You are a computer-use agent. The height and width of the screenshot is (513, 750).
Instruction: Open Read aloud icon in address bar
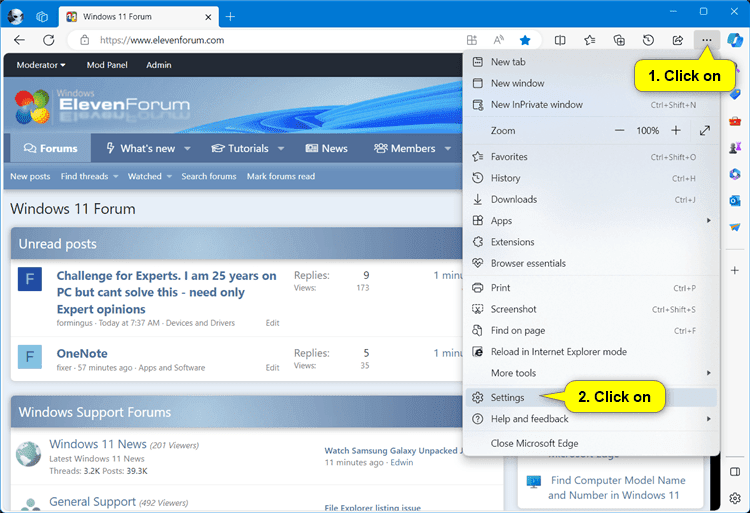click(498, 40)
